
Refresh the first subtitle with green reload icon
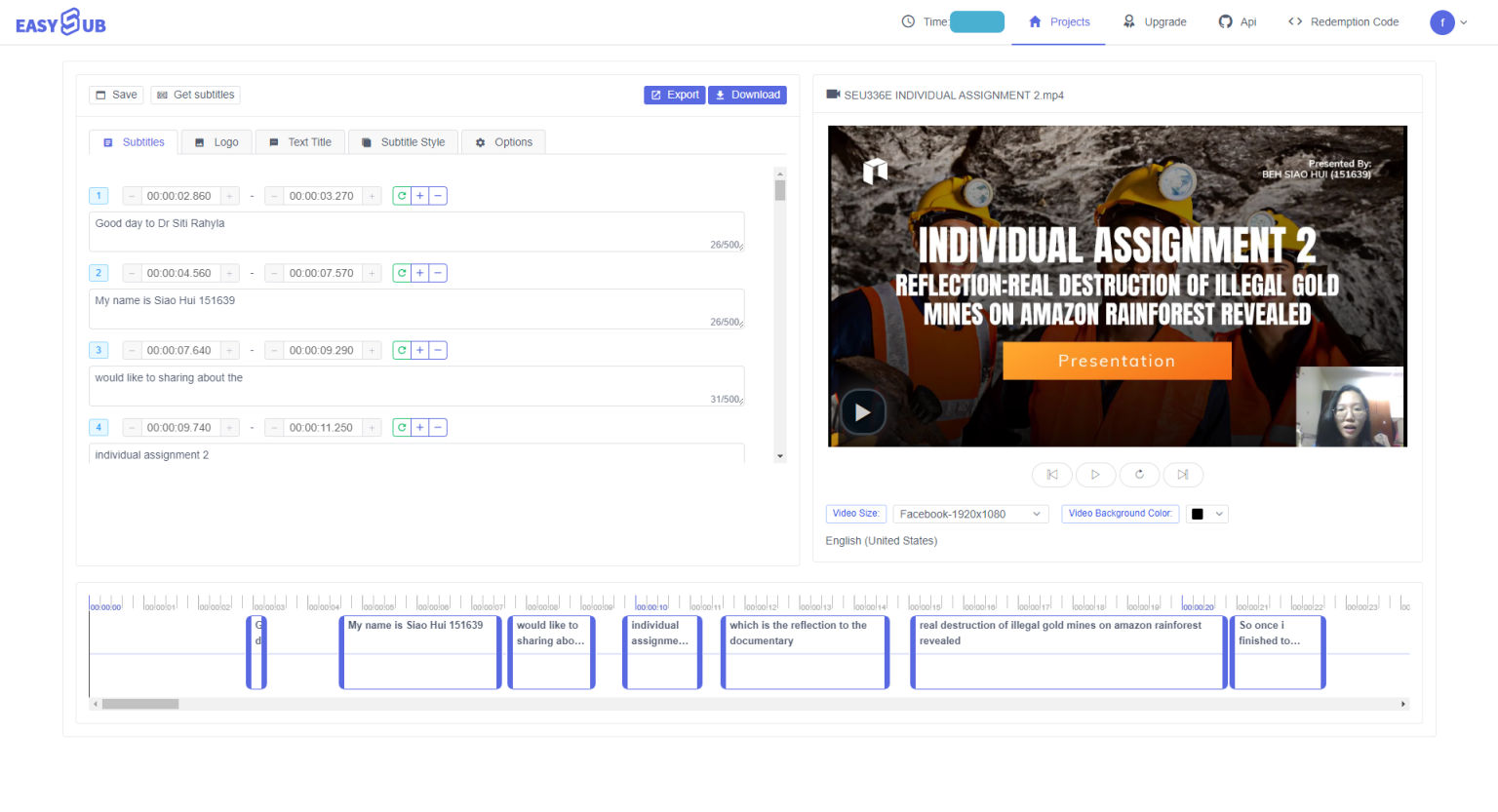(401, 195)
